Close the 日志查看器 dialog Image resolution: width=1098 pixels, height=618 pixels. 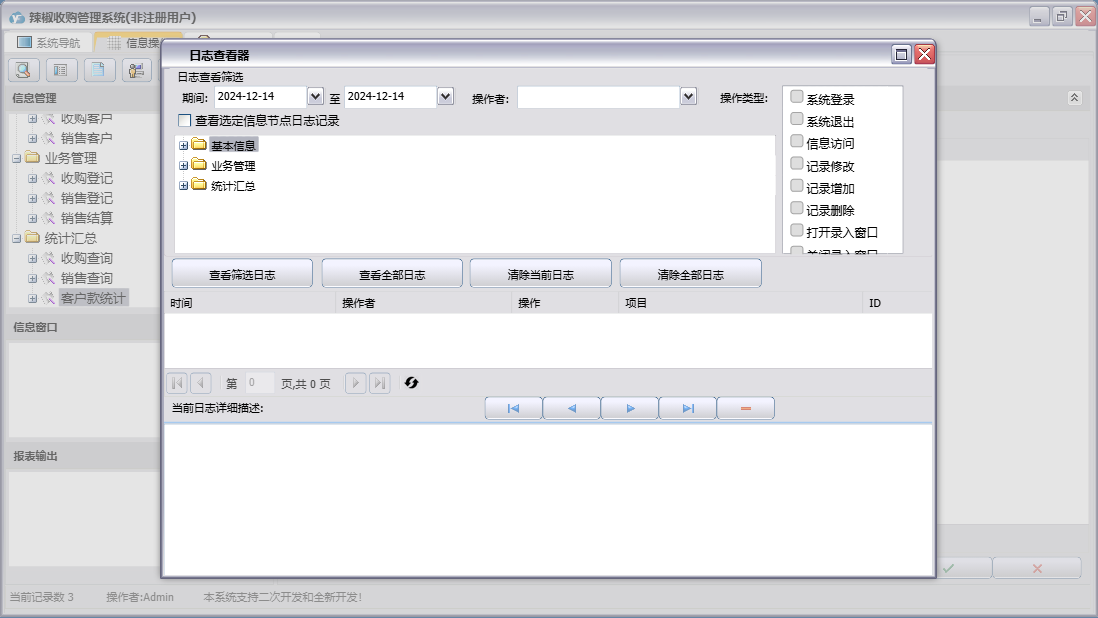click(924, 55)
